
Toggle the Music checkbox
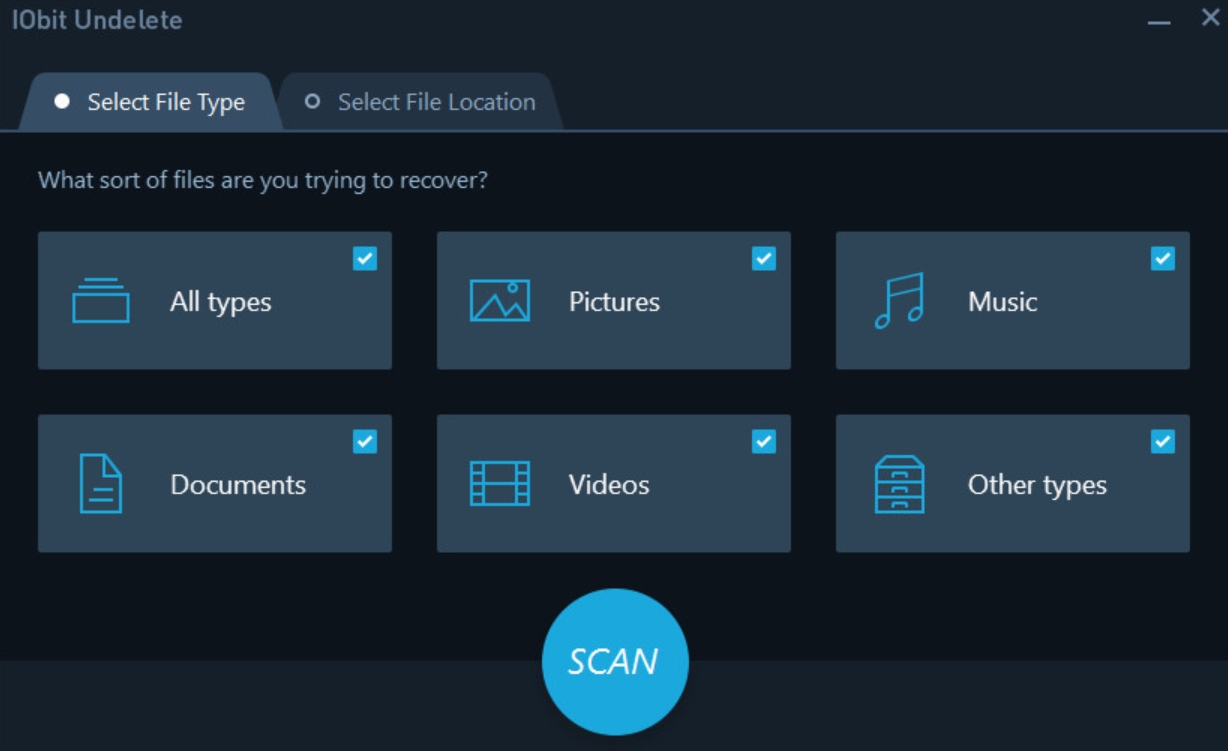pyautogui.click(x=1163, y=259)
